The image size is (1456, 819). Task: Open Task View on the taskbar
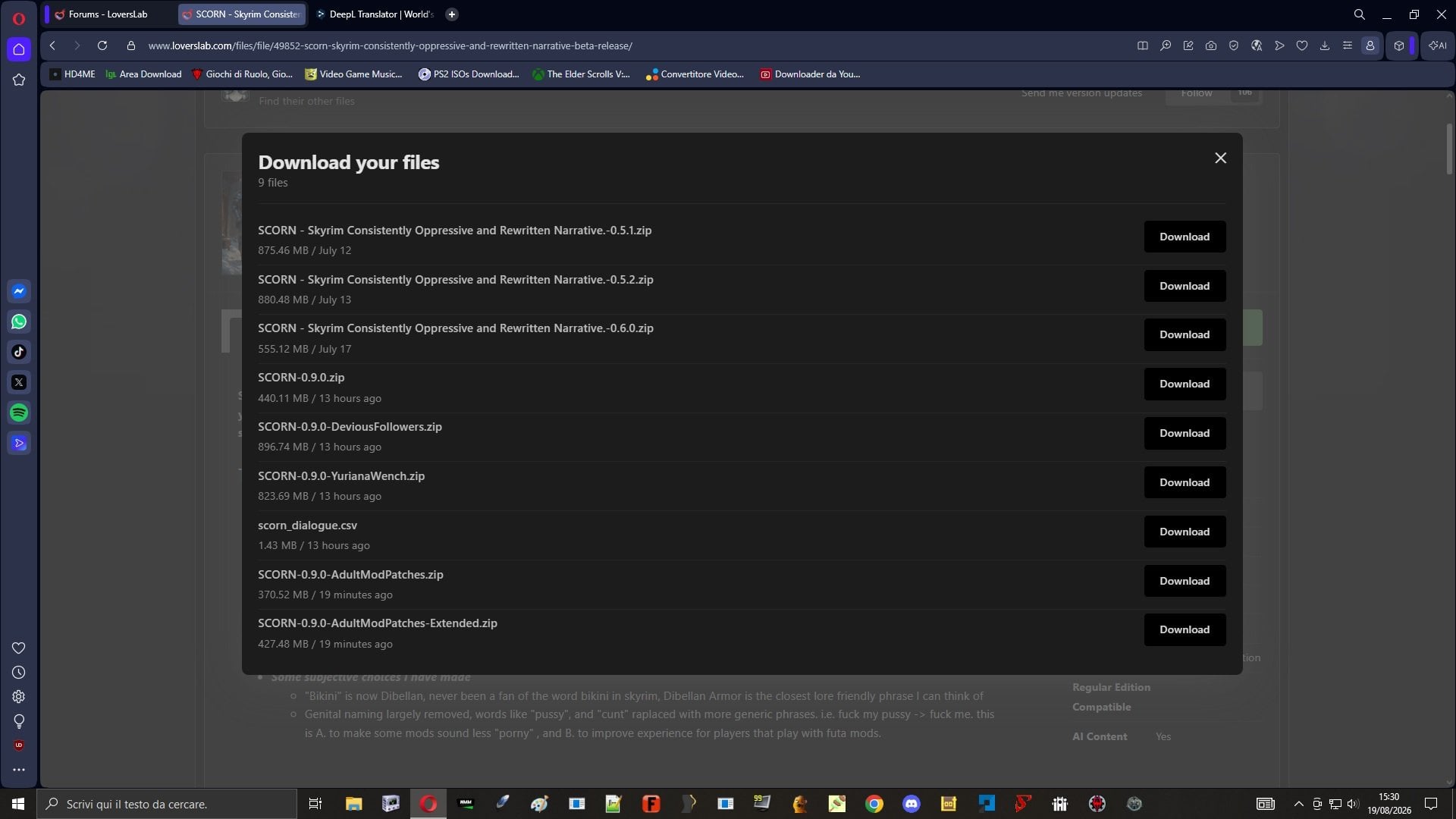tap(315, 804)
